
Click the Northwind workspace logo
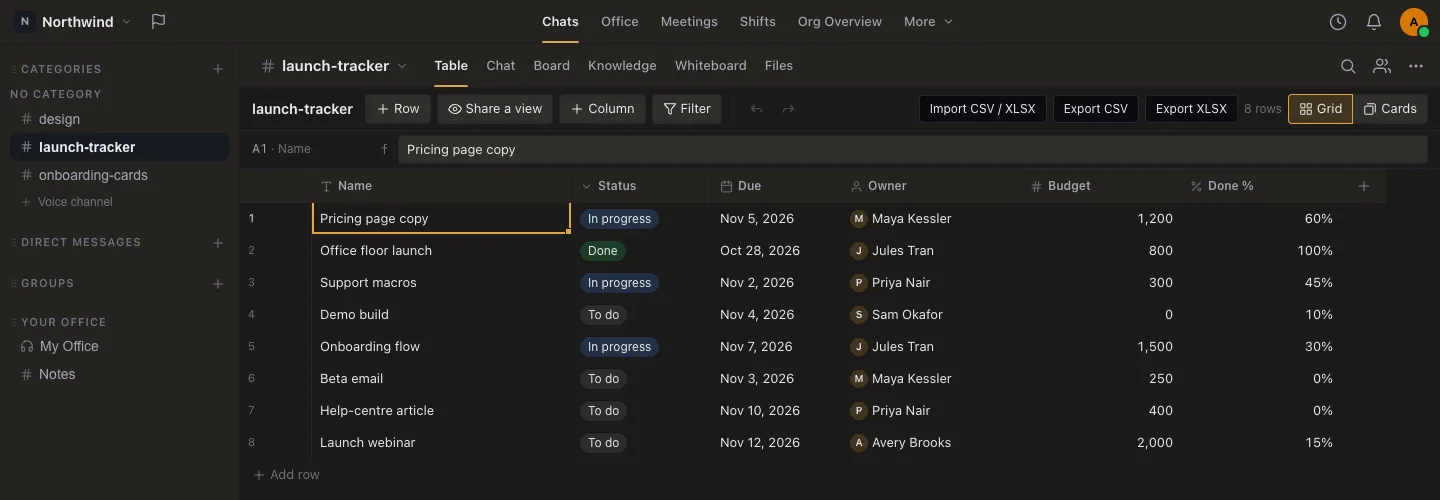pyautogui.click(x=24, y=22)
